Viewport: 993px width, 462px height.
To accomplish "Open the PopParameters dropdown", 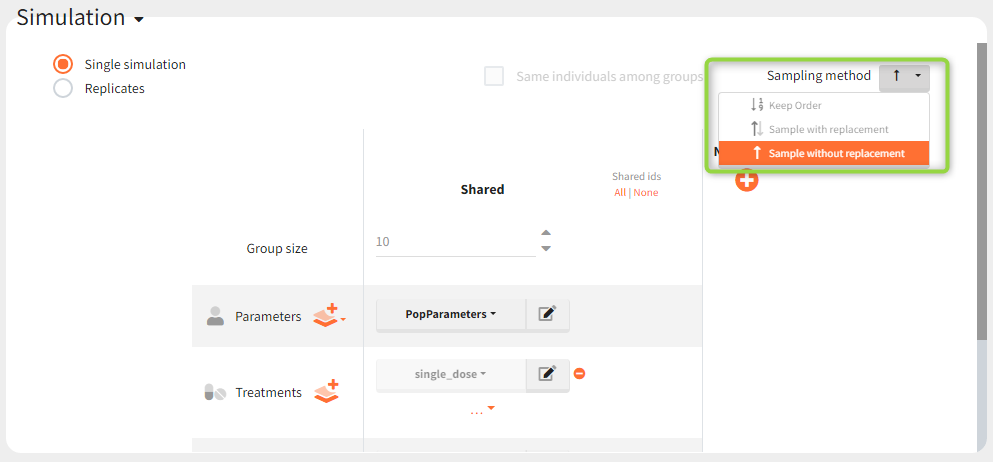I will [x=451, y=314].
